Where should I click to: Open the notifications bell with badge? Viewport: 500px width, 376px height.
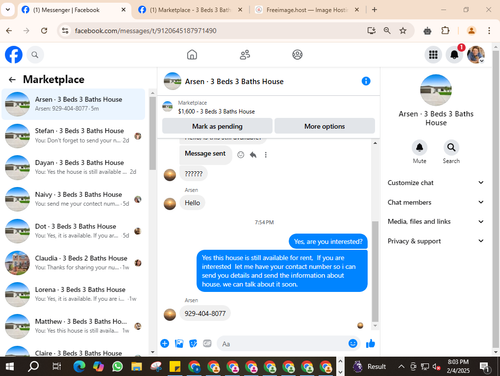[454, 54]
